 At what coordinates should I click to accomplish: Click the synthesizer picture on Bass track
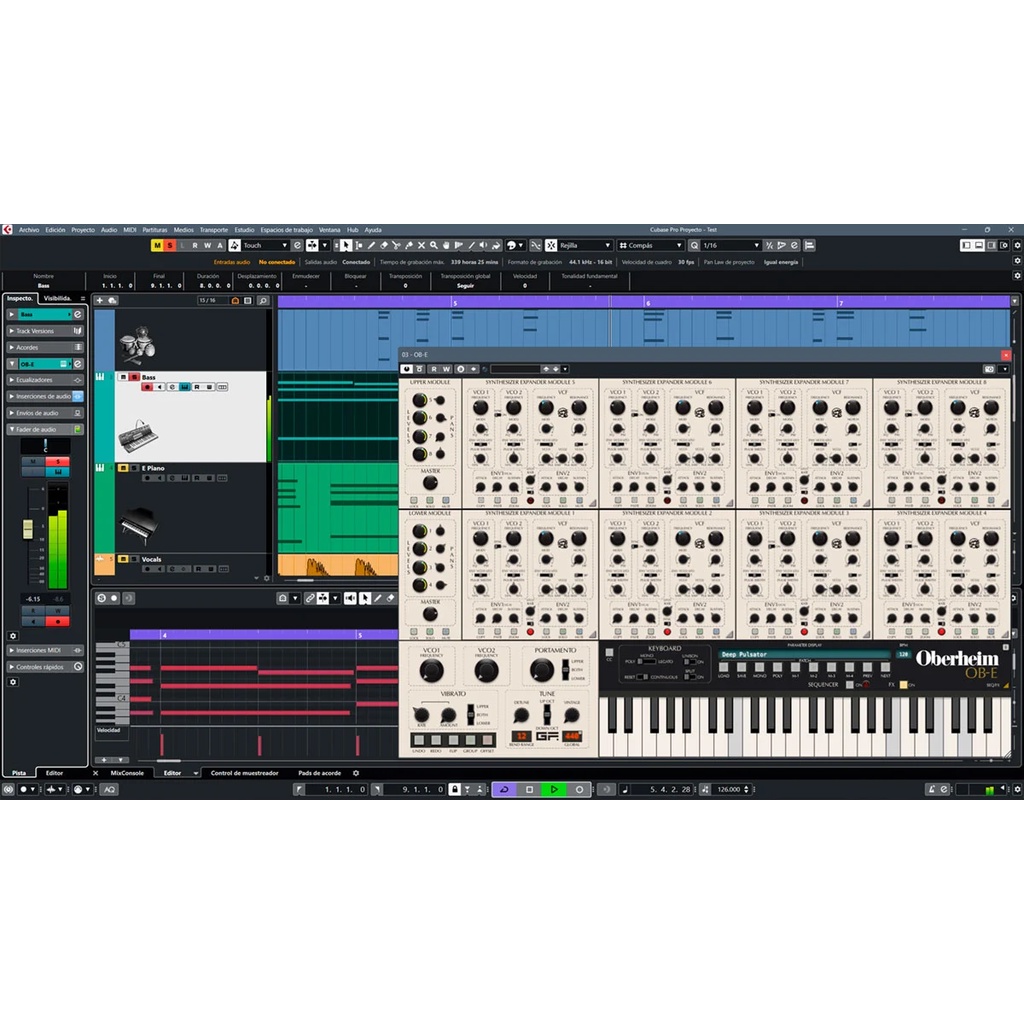(138, 436)
